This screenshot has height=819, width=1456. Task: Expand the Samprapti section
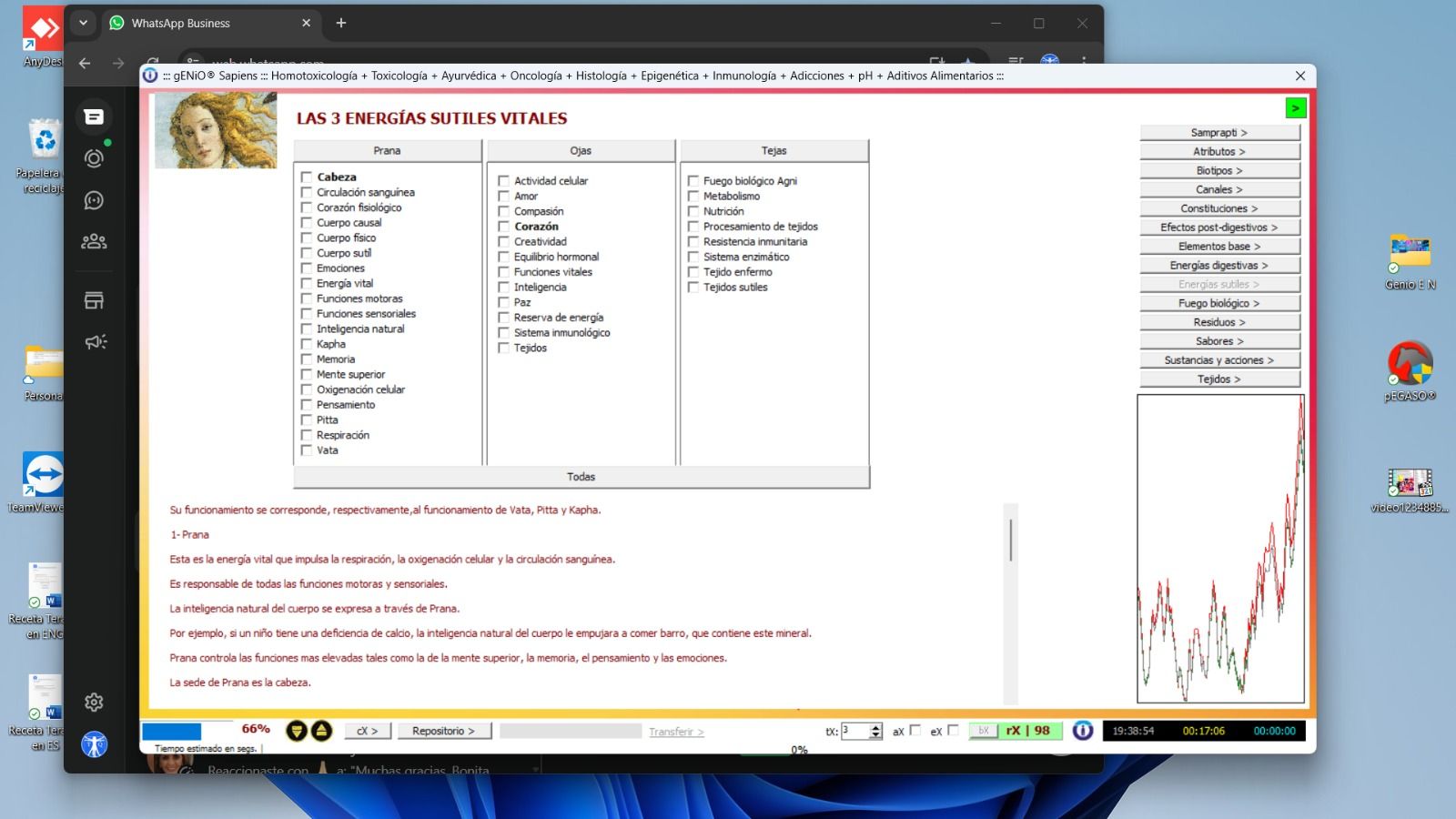pyautogui.click(x=1219, y=133)
